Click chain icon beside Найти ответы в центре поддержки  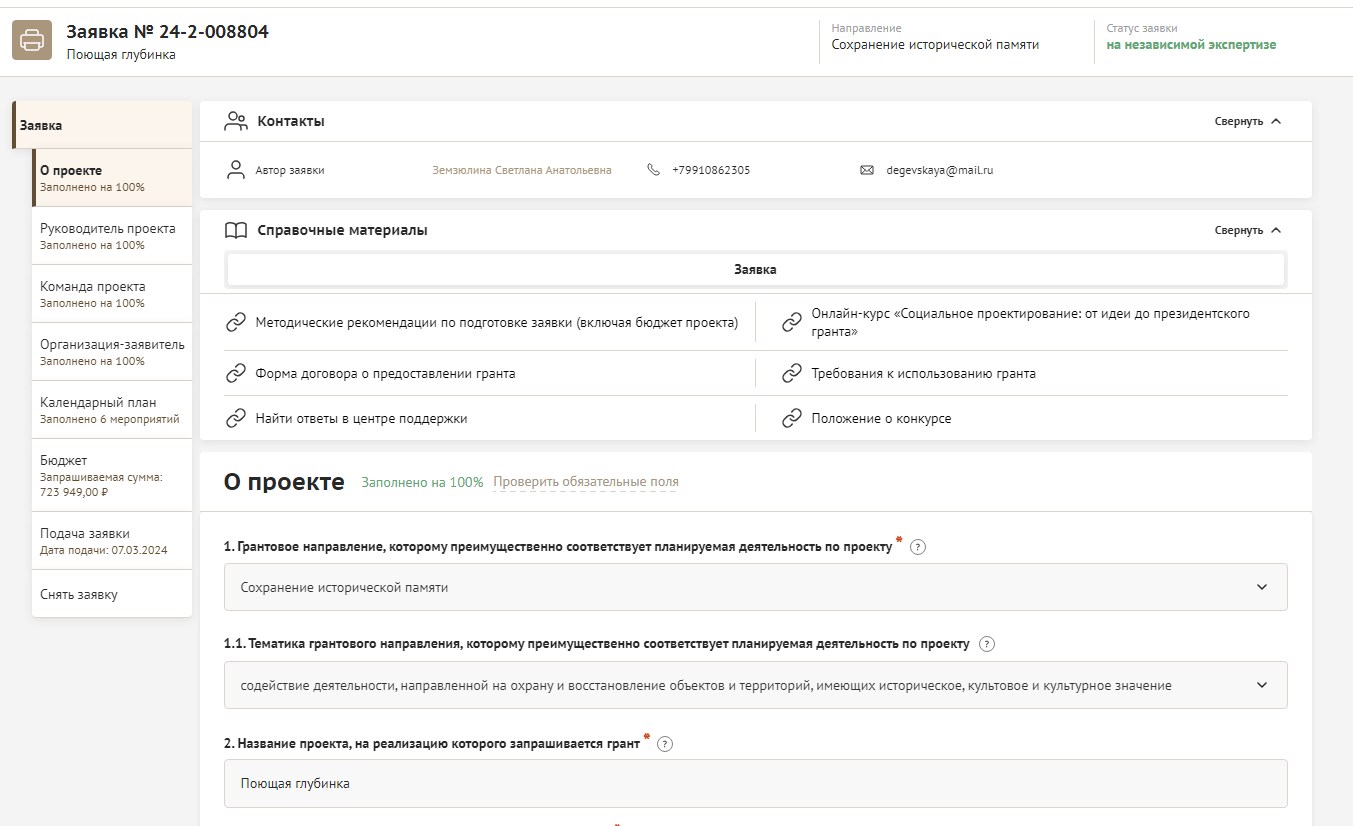click(x=236, y=418)
